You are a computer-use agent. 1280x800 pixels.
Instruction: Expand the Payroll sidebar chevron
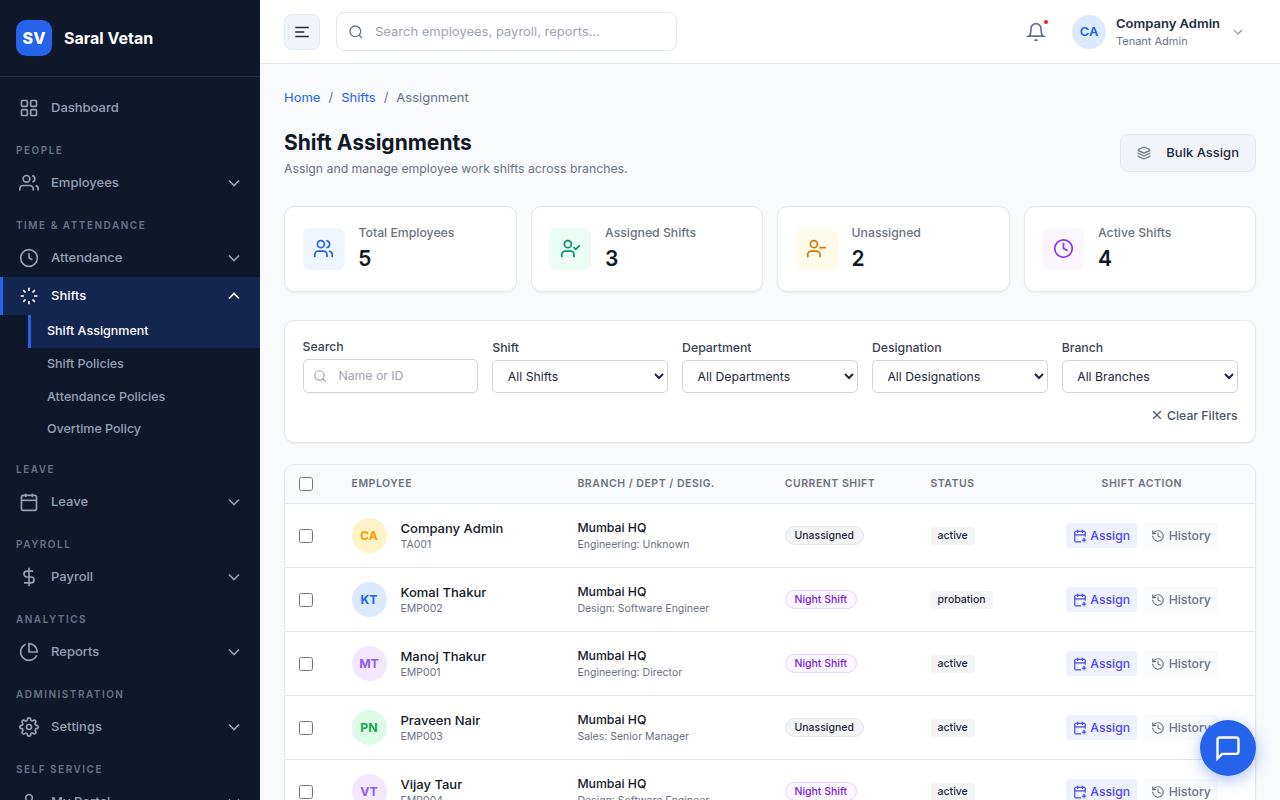click(x=234, y=577)
